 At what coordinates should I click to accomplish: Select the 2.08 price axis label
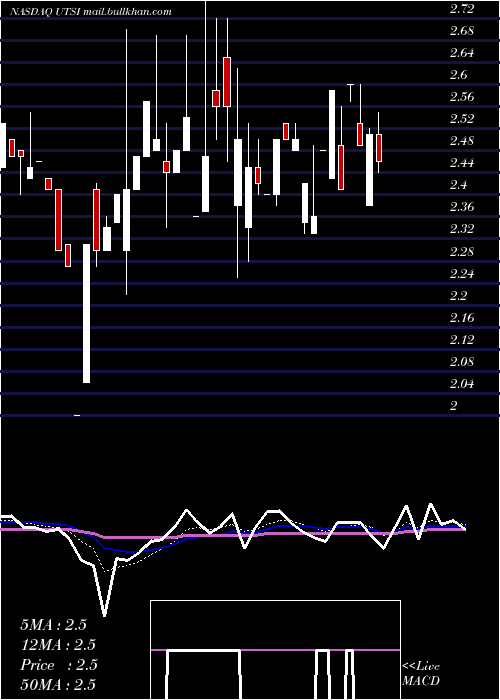pos(462,362)
